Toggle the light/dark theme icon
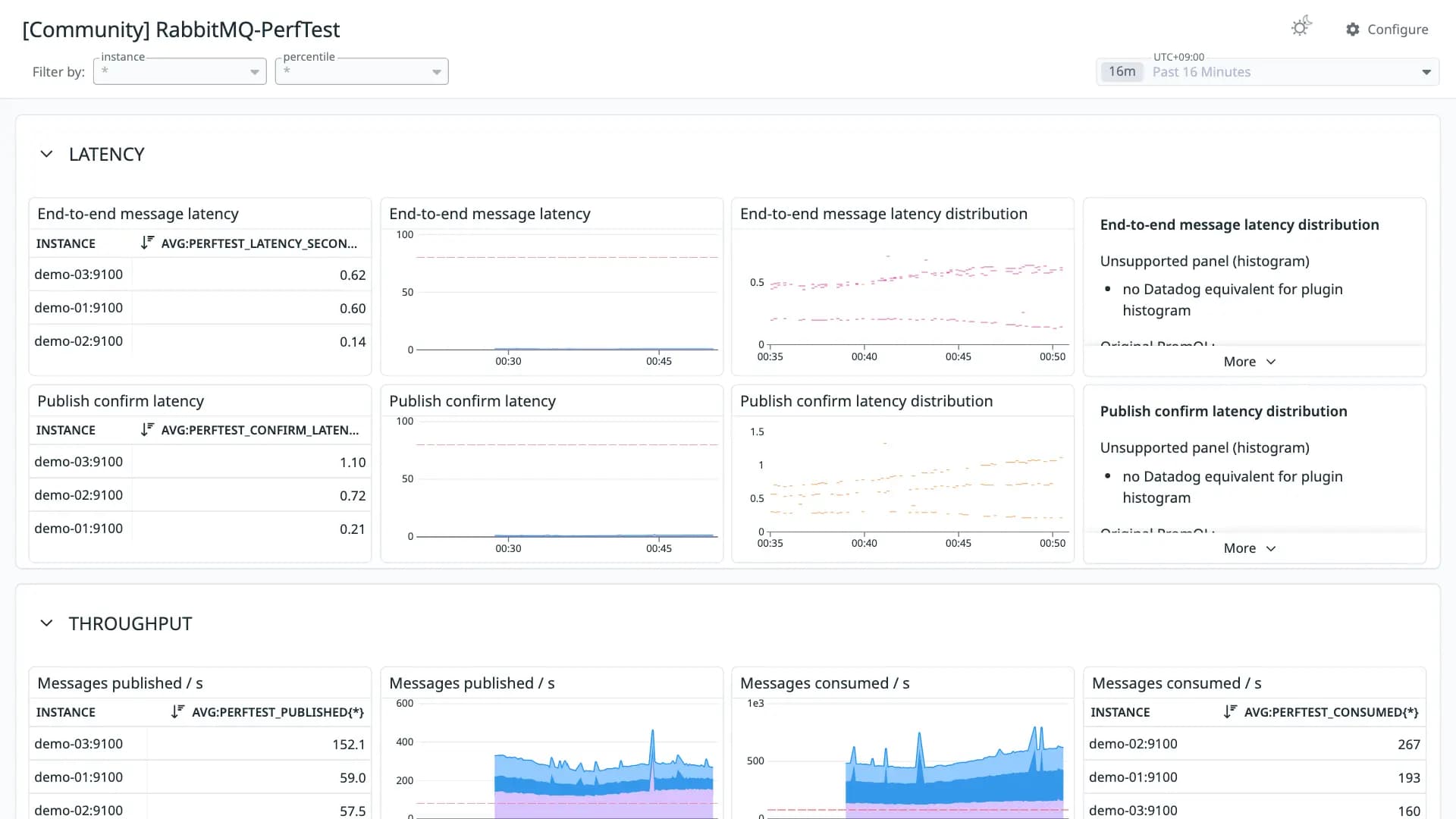Viewport: 1456px width, 819px height. coord(1301,27)
